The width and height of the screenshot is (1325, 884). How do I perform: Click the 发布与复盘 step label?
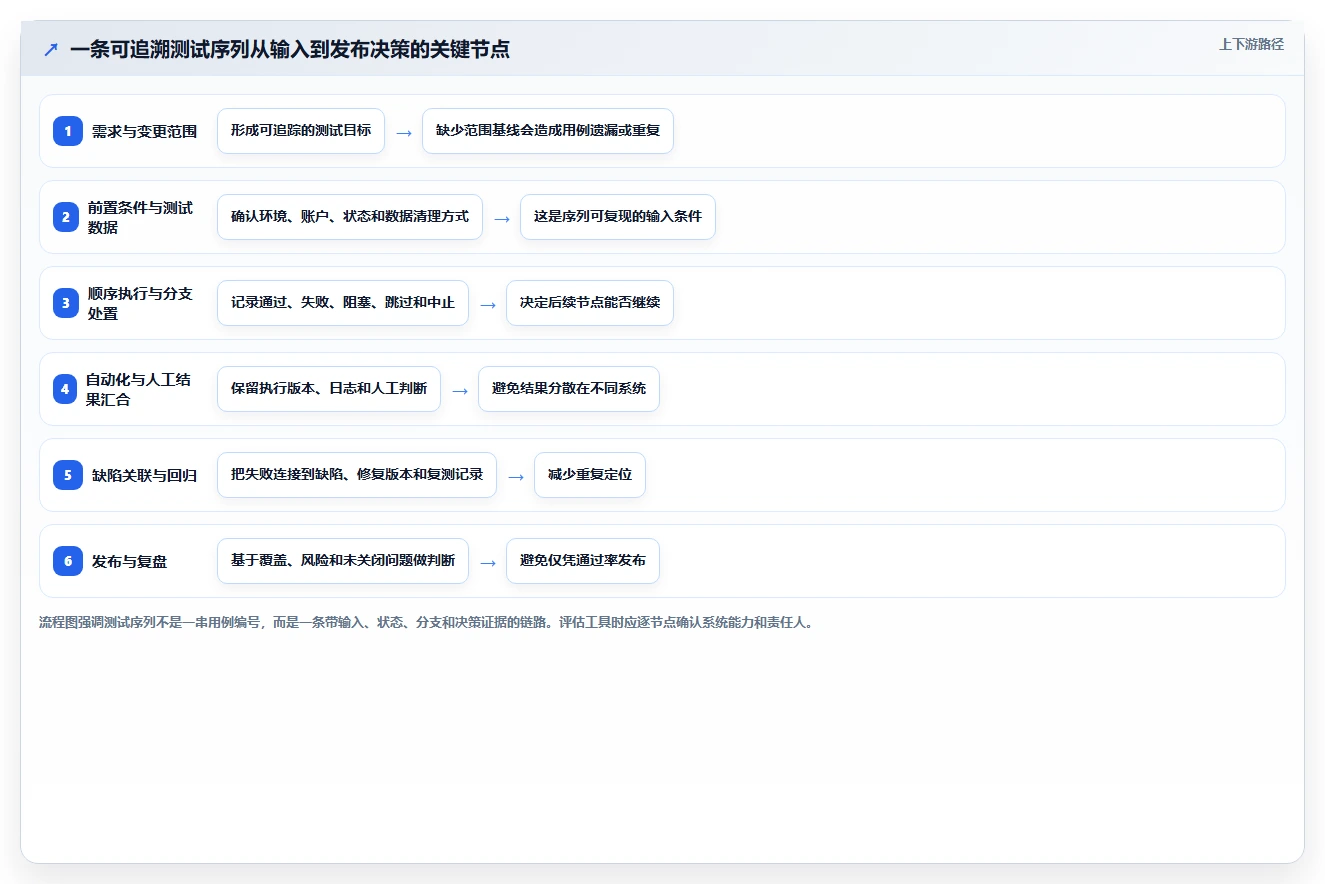pos(130,561)
